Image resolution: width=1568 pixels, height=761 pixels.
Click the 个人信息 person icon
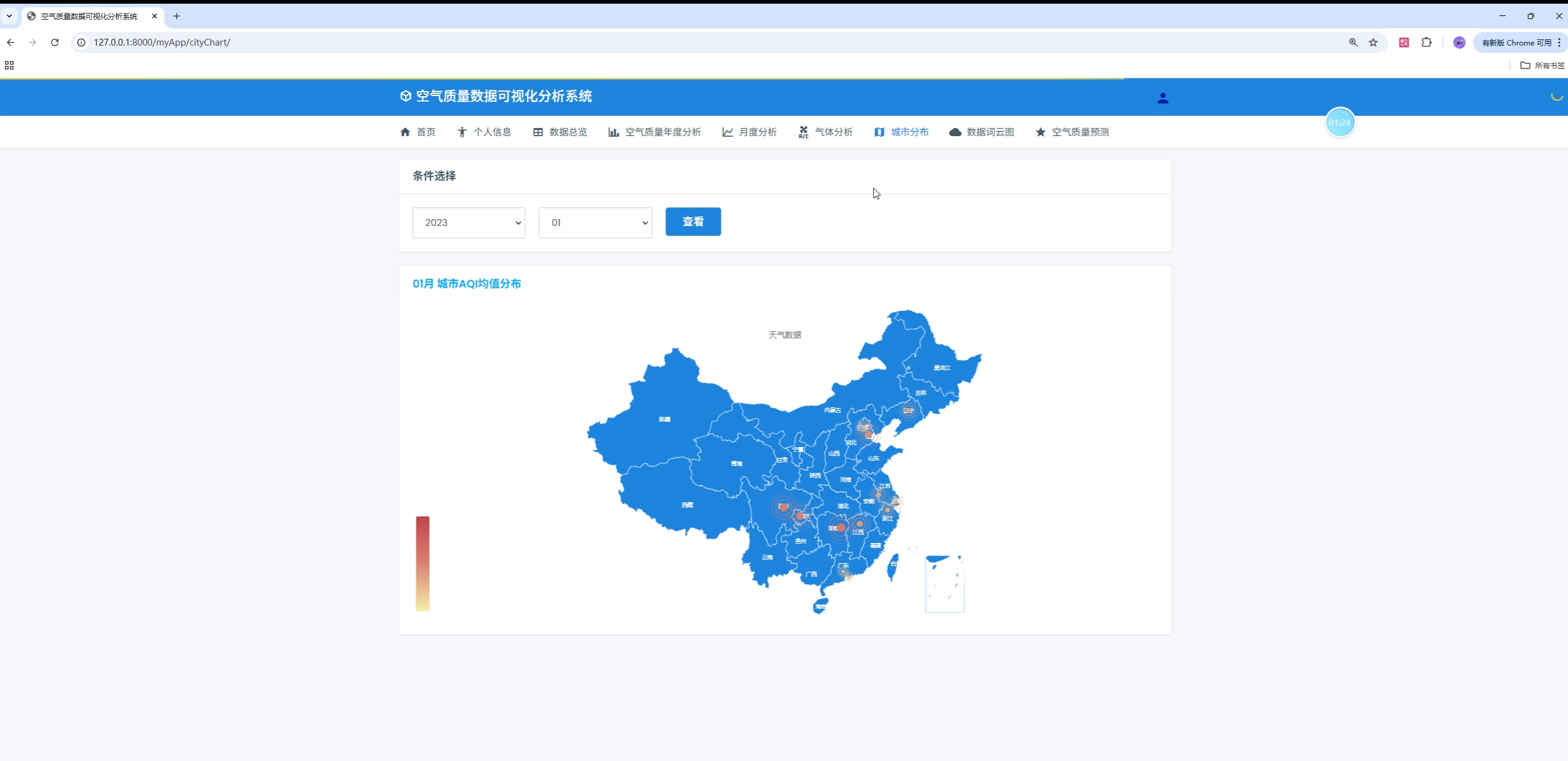click(x=462, y=132)
